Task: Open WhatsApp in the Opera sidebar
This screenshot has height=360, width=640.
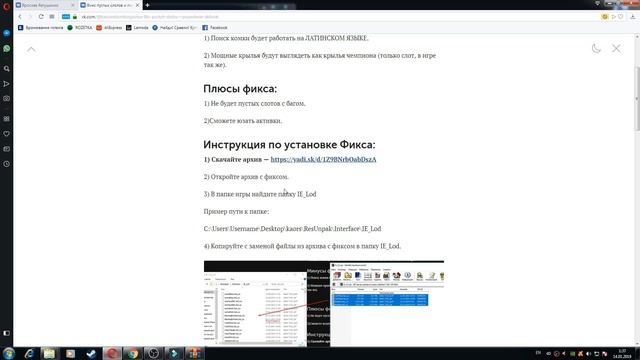Action: pyautogui.click(x=7, y=49)
